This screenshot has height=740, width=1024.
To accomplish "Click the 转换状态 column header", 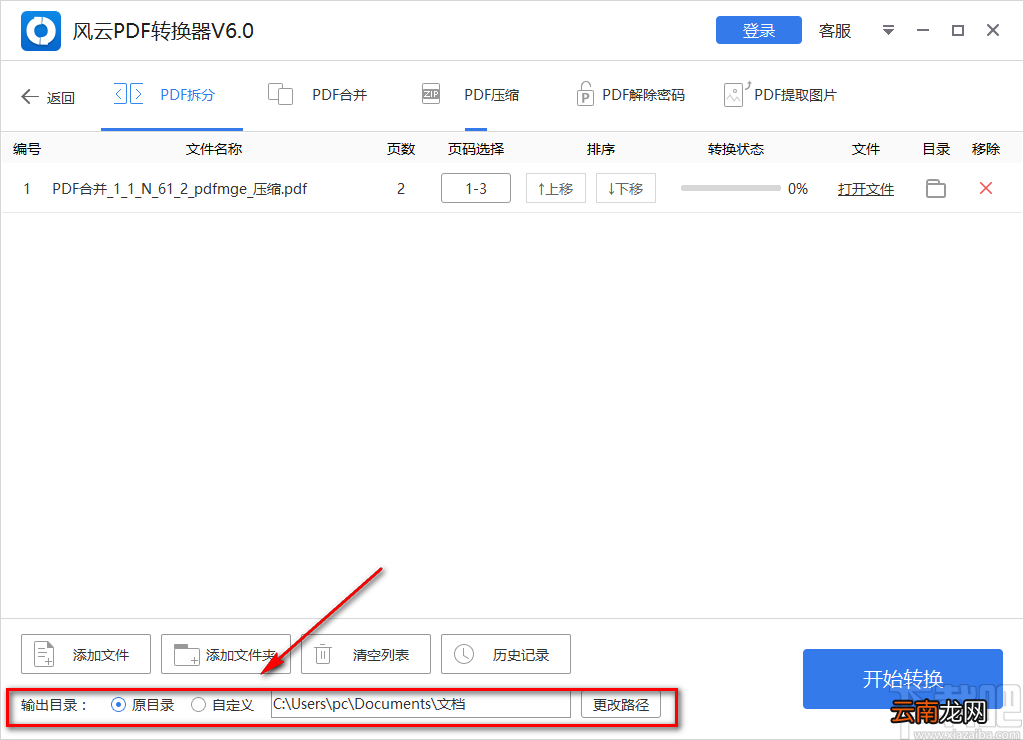I will pos(736,149).
